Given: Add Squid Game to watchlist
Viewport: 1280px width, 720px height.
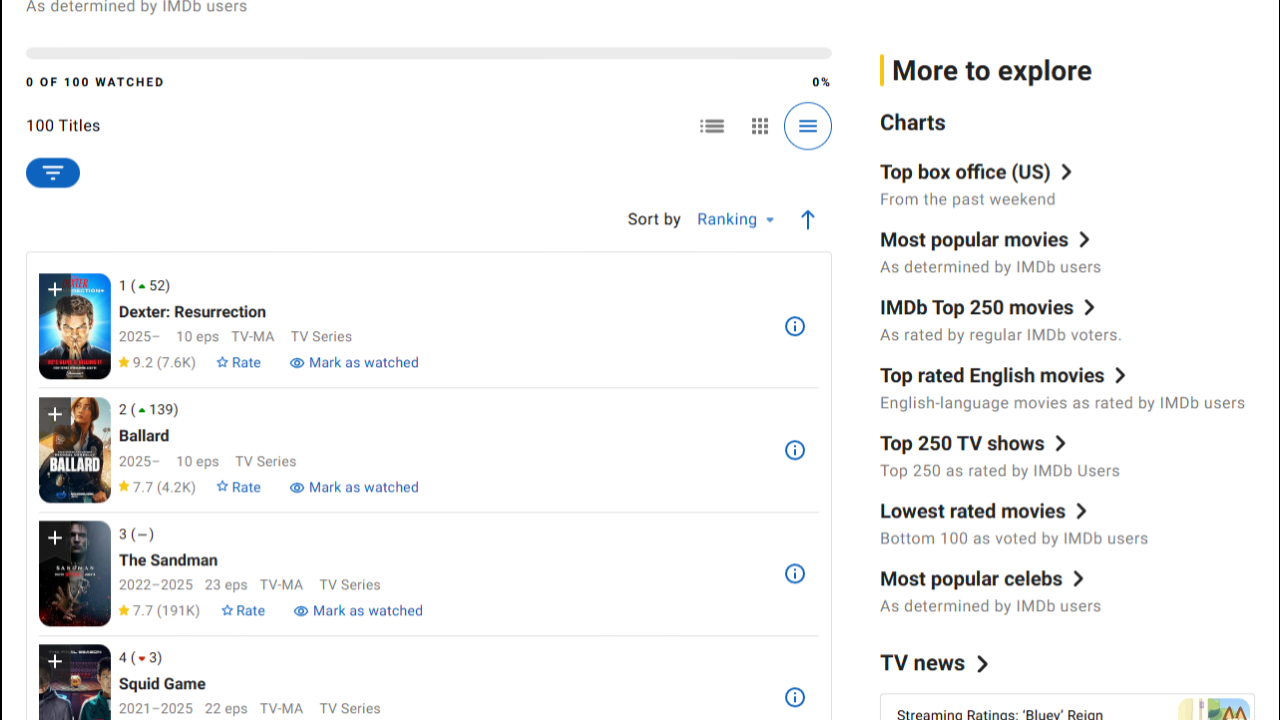Looking at the screenshot, I should [54, 661].
